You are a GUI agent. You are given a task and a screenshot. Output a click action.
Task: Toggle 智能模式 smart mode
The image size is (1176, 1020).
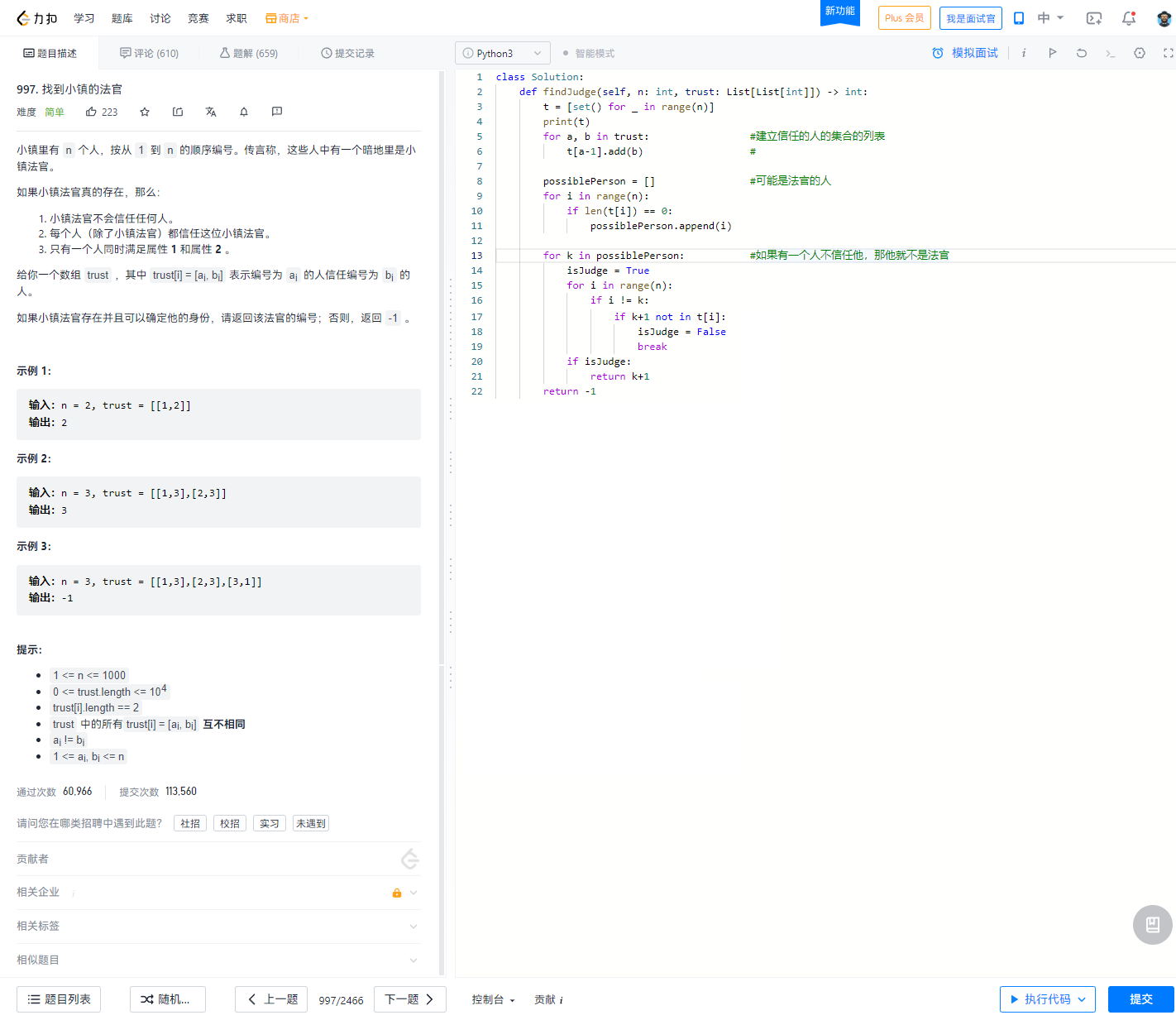(589, 53)
